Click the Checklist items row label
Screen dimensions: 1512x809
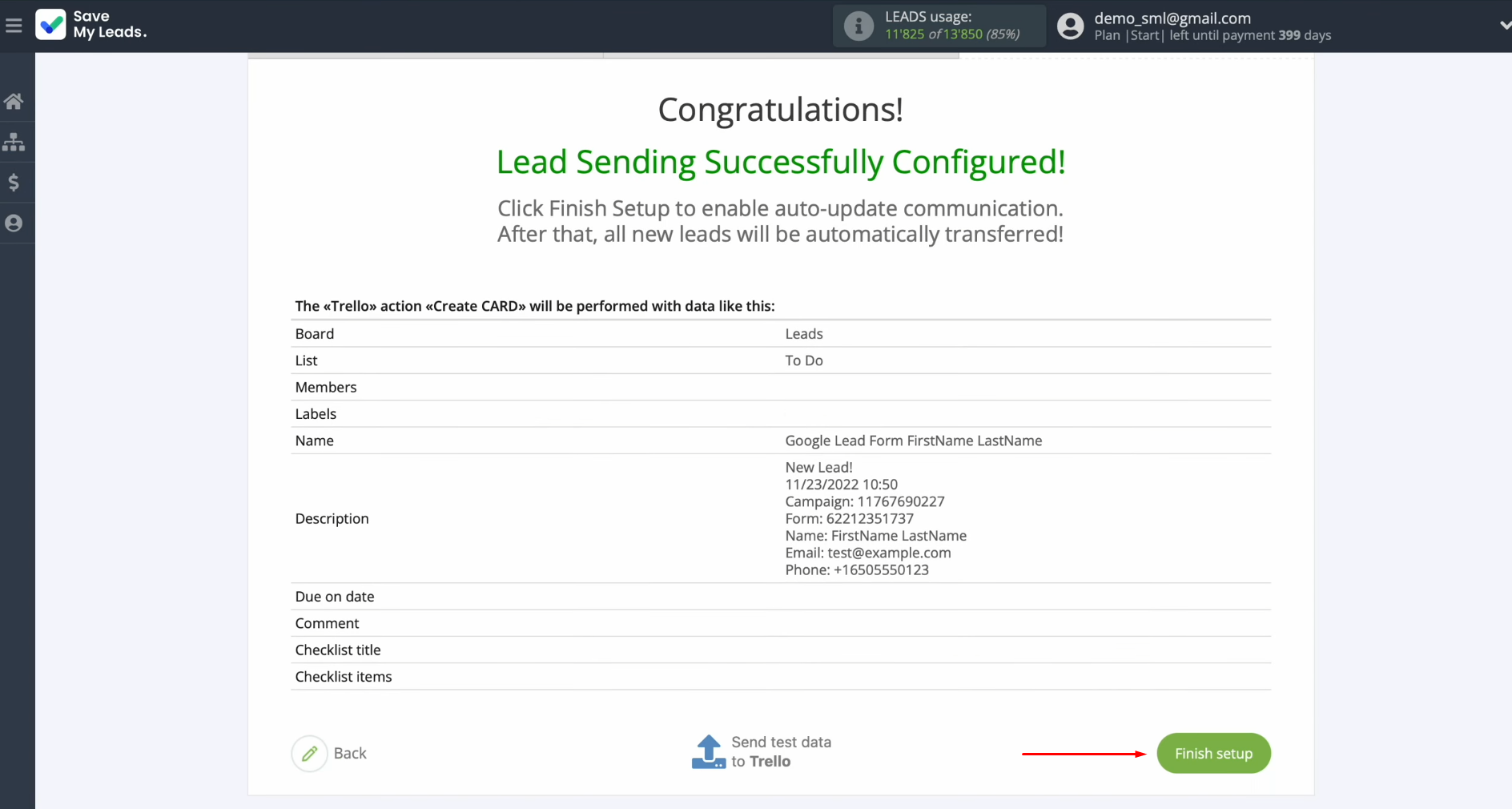click(x=344, y=677)
